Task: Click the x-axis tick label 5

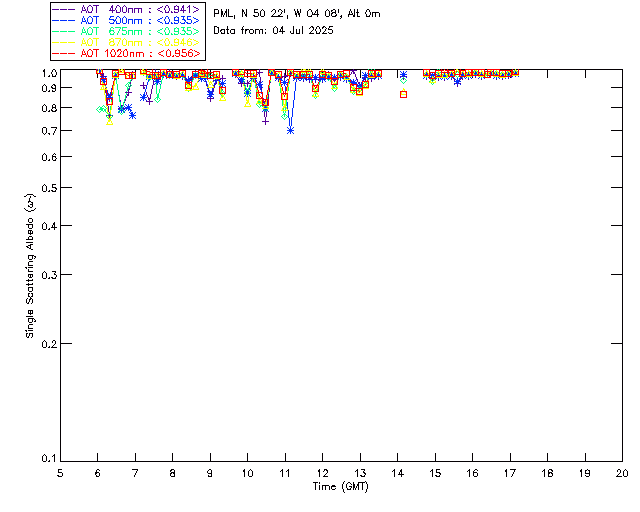Action: [x=60, y=473]
